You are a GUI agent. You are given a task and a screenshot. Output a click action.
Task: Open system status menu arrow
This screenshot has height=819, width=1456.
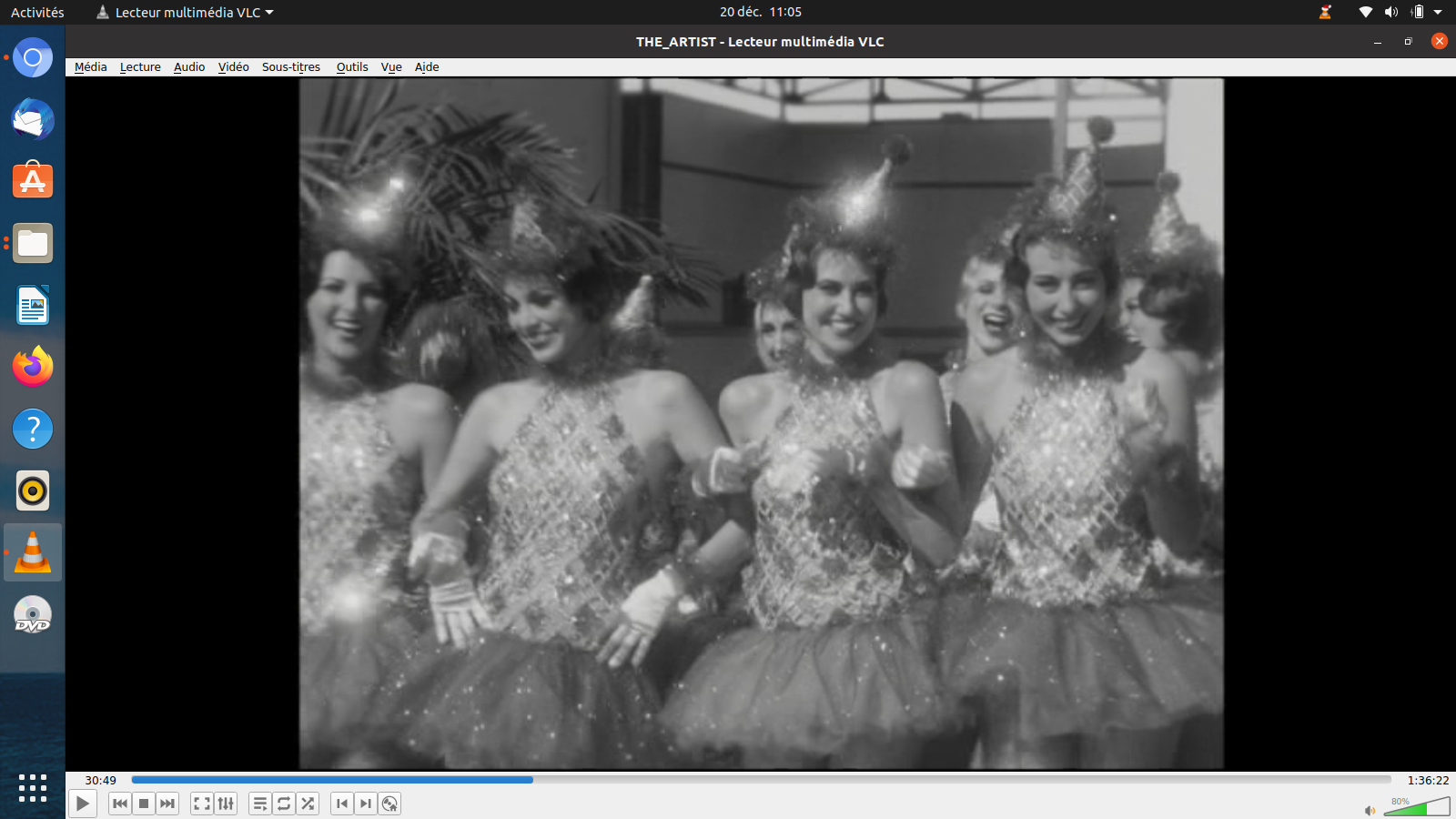coord(1438,12)
